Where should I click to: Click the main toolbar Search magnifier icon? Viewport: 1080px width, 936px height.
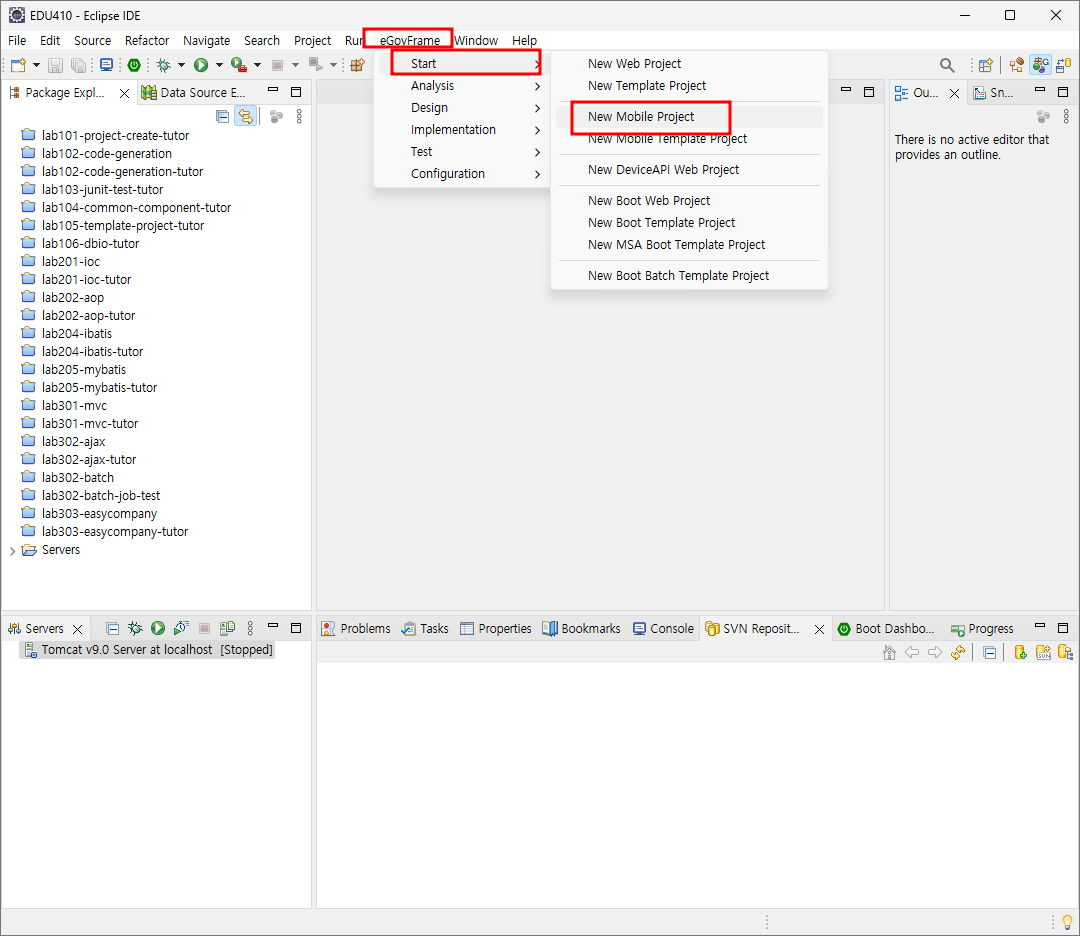tap(947, 65)
